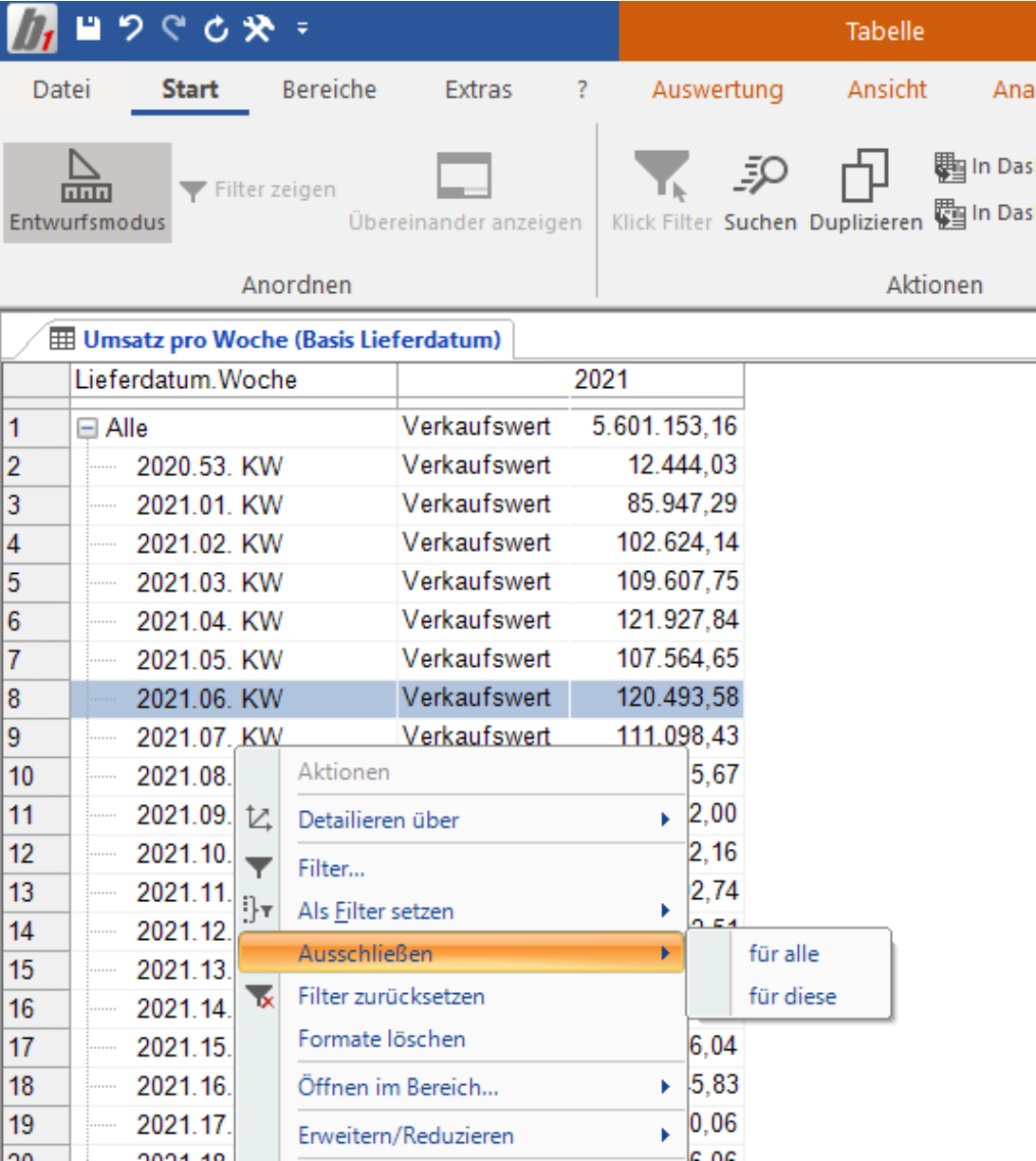Open the Suchen search tool
1036x1161 pixels.
tap(760, 193)
